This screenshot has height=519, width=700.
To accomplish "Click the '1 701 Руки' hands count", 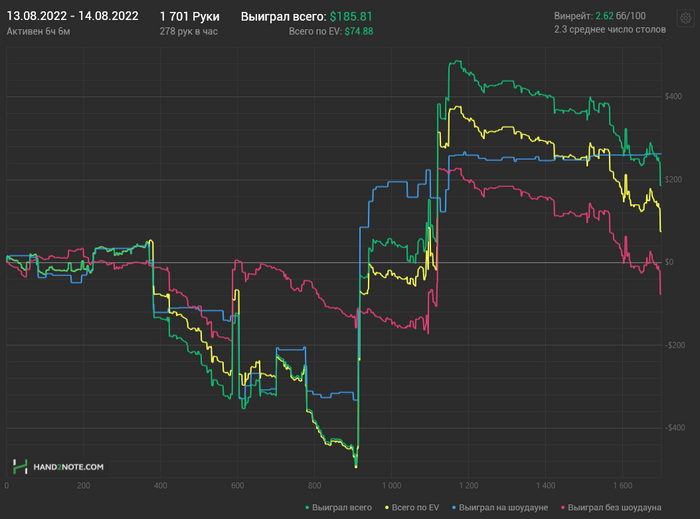I will 190,17.
